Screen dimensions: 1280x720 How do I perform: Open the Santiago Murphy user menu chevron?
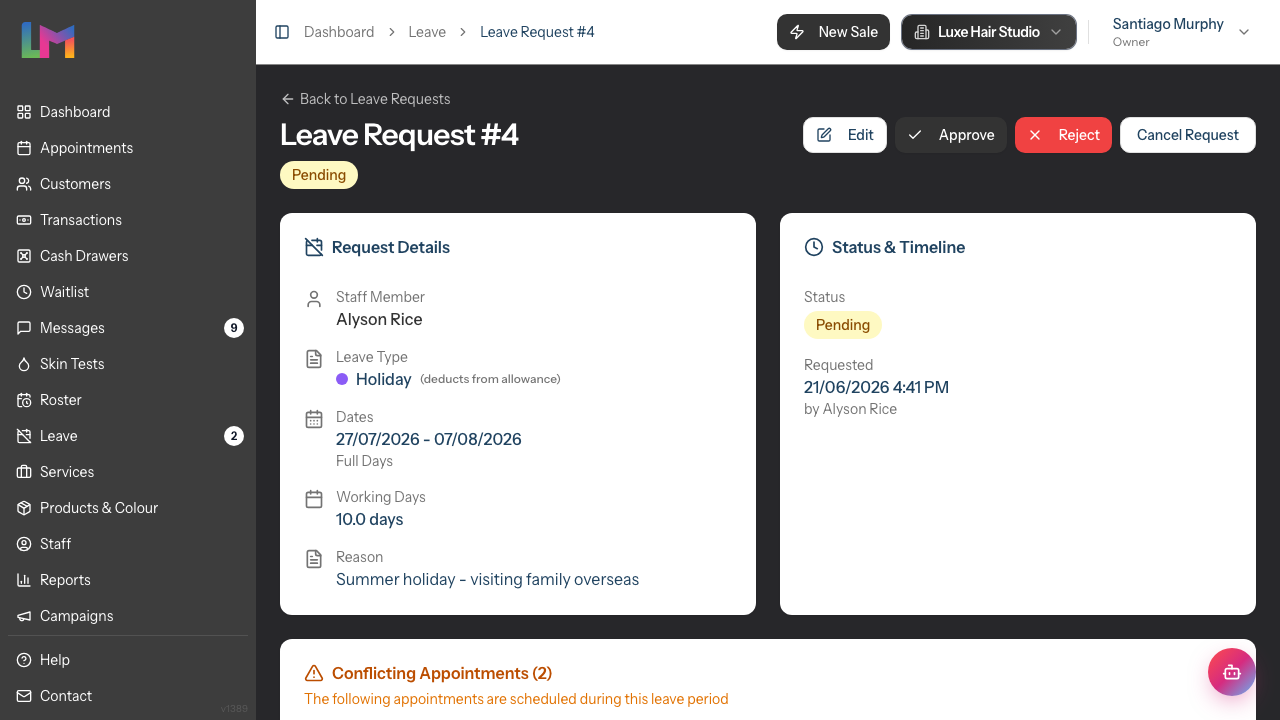click(1244, 32)
